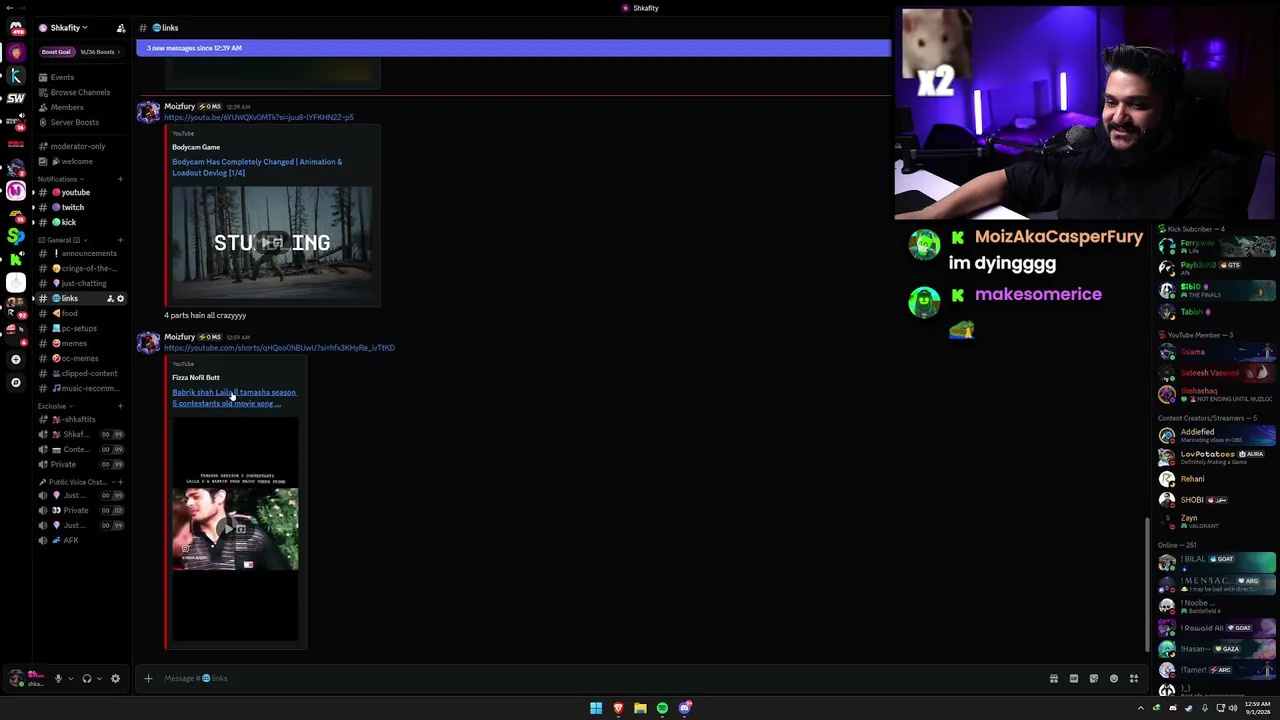The height and width of the screenshot is (720, 1280).
Task: Open the SW server icon
Action: (x=16, y=98)
